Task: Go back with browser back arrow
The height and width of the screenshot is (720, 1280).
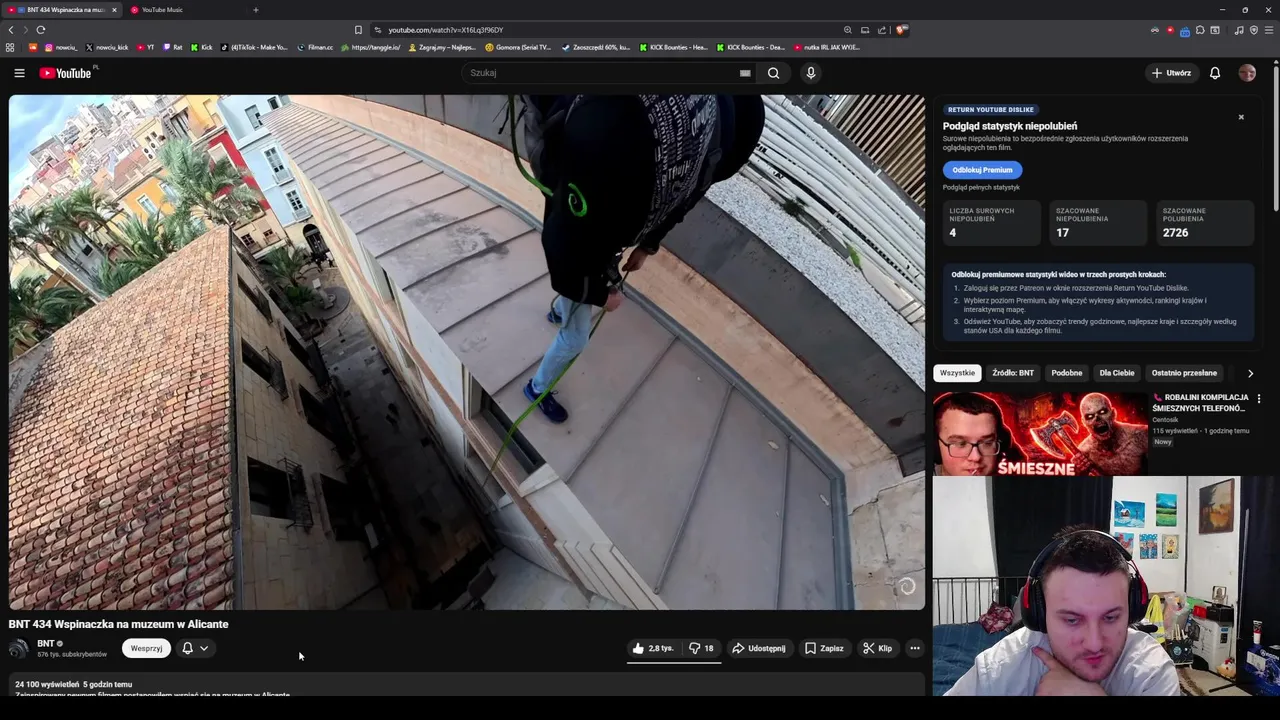Action: [x=10, y=30]
